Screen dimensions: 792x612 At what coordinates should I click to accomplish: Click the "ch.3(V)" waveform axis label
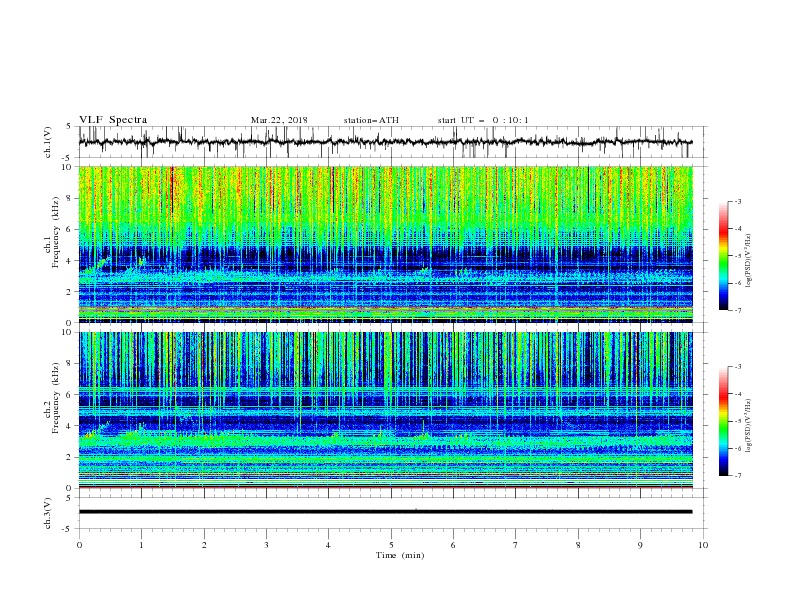pyautogui.click(x=48, y=513)
